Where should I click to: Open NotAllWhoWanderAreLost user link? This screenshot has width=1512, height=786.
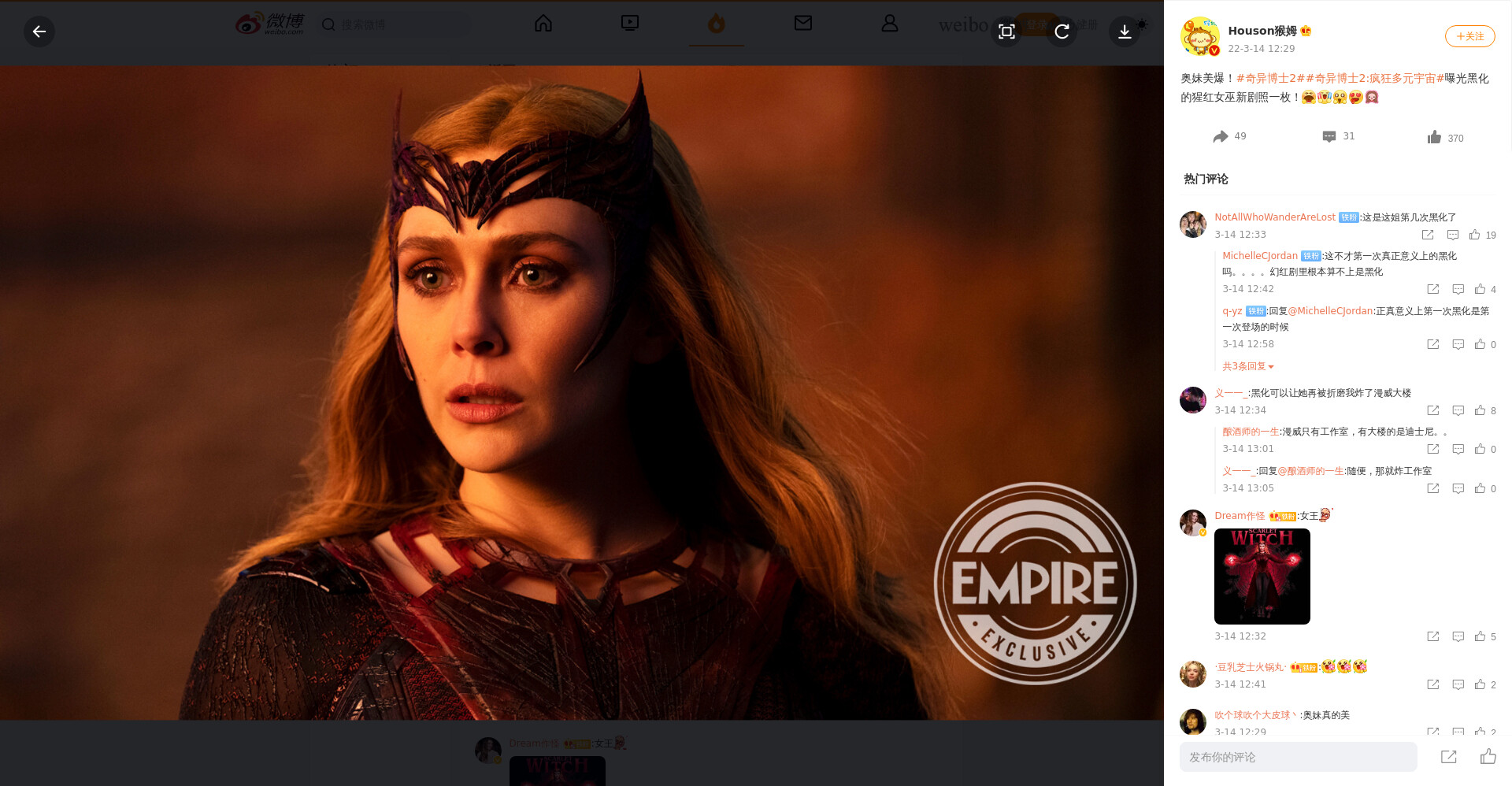[x=1275, y=217]
